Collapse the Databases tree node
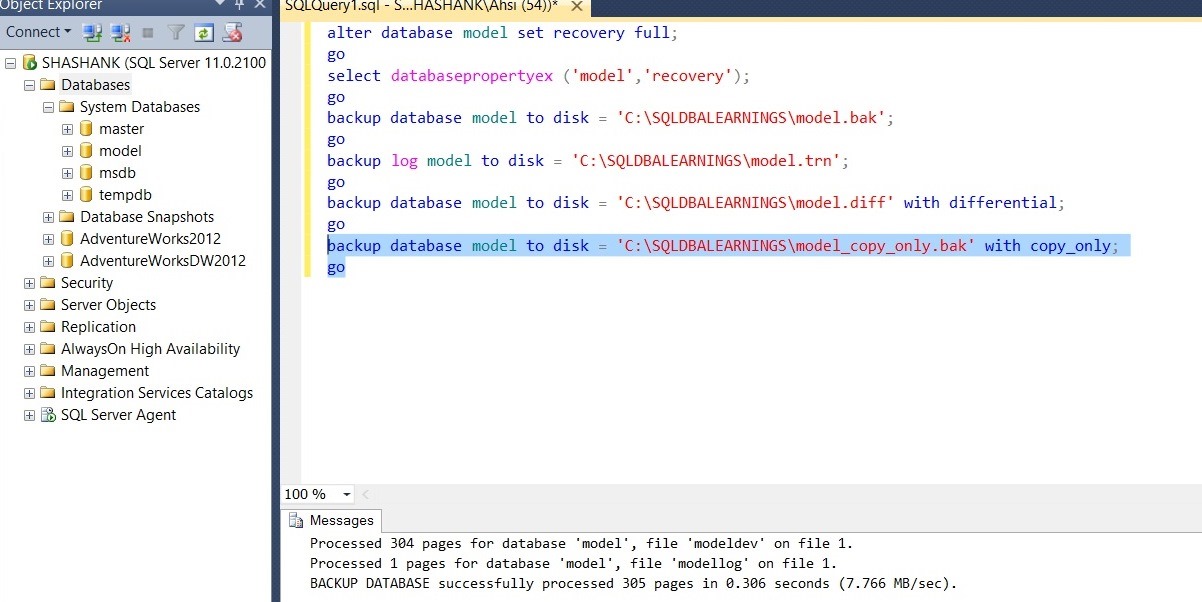1202x602 pixels. pyautogui.click(x=29, y=85)
